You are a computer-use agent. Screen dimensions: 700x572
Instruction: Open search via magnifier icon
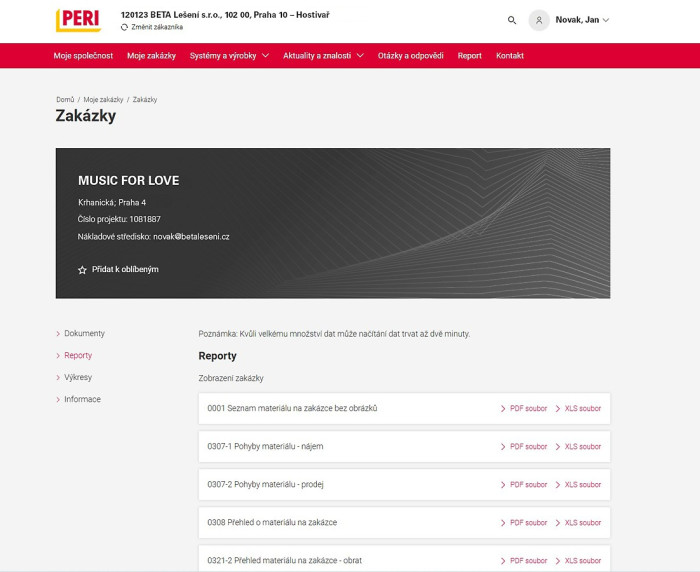512,20
